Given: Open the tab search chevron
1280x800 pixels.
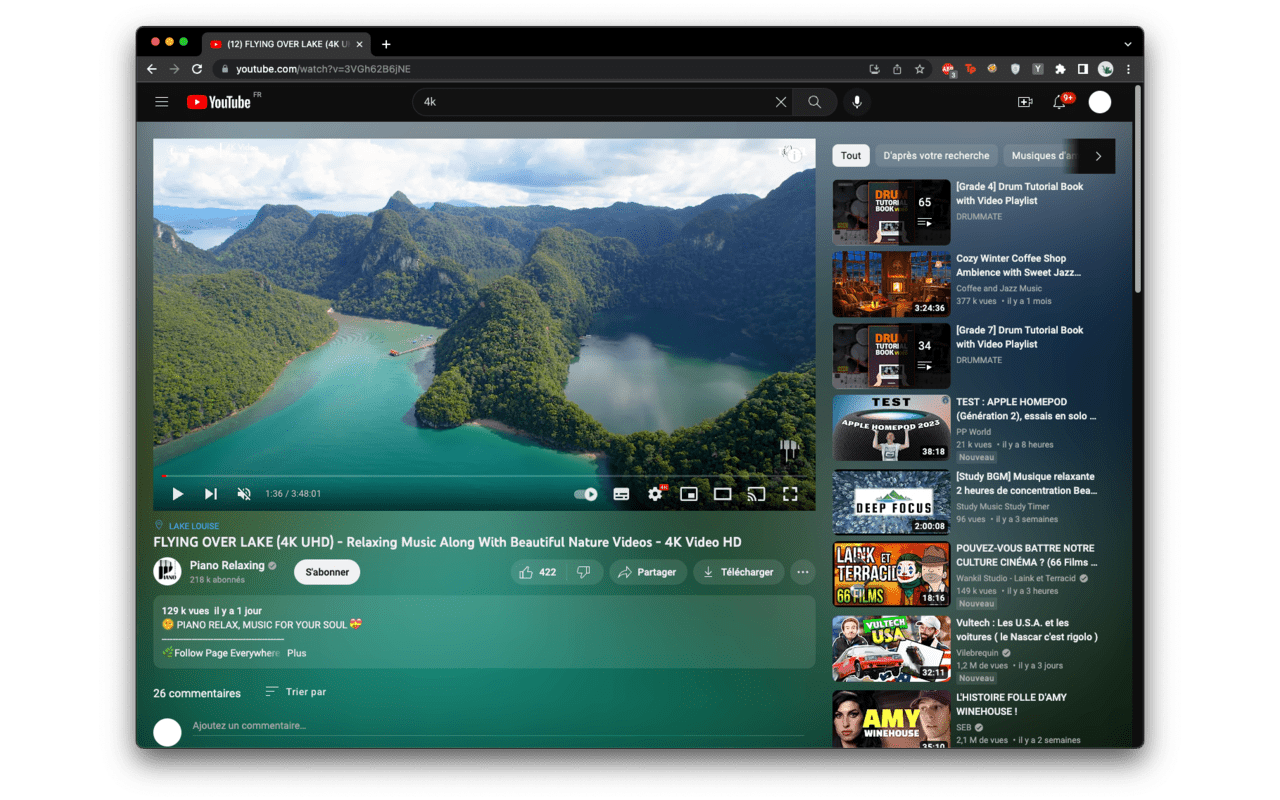Looking at the screenshot, I should [x=1128, y=44].
